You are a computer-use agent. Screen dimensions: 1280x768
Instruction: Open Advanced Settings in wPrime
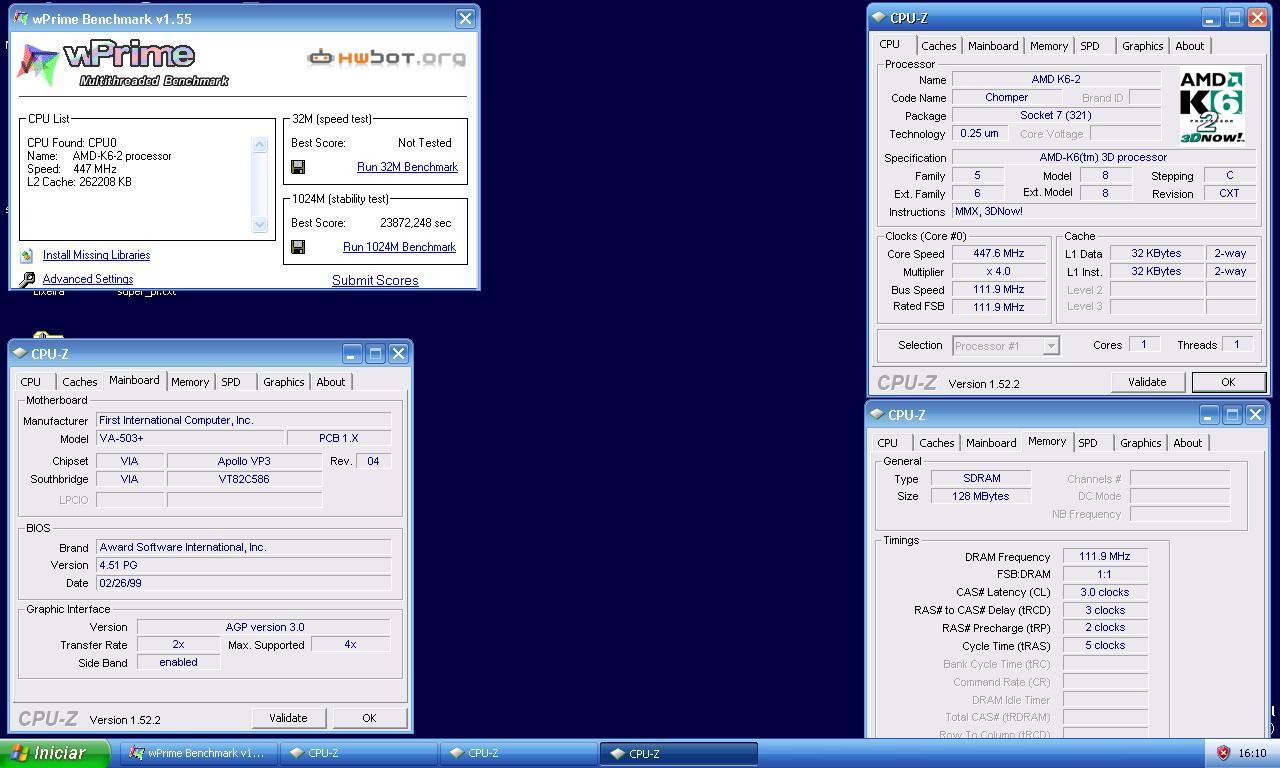pyautogui.click(x=88, y=280)
